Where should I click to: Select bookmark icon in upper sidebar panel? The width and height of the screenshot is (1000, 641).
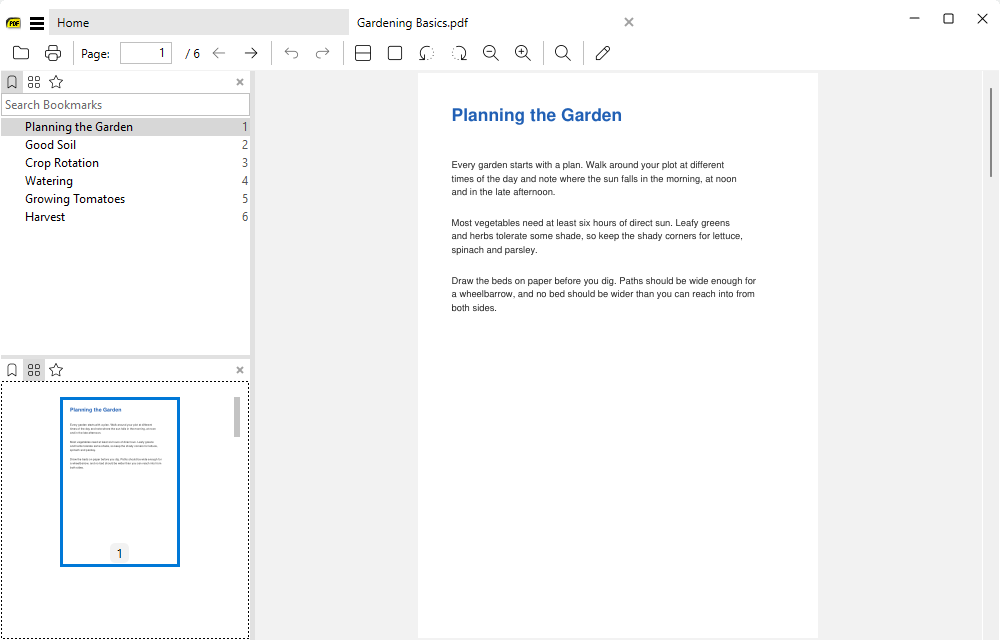[12, 82]
